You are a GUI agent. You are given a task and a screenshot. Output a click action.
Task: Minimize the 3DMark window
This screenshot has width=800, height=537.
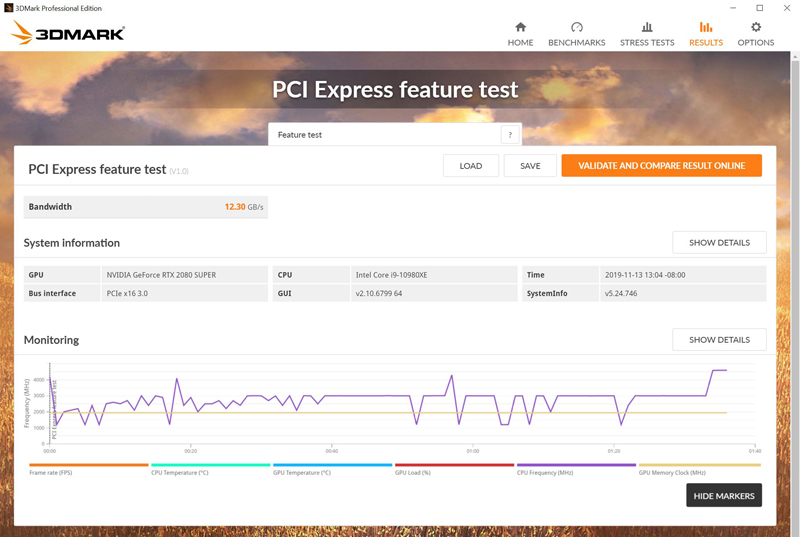[733, 8]
